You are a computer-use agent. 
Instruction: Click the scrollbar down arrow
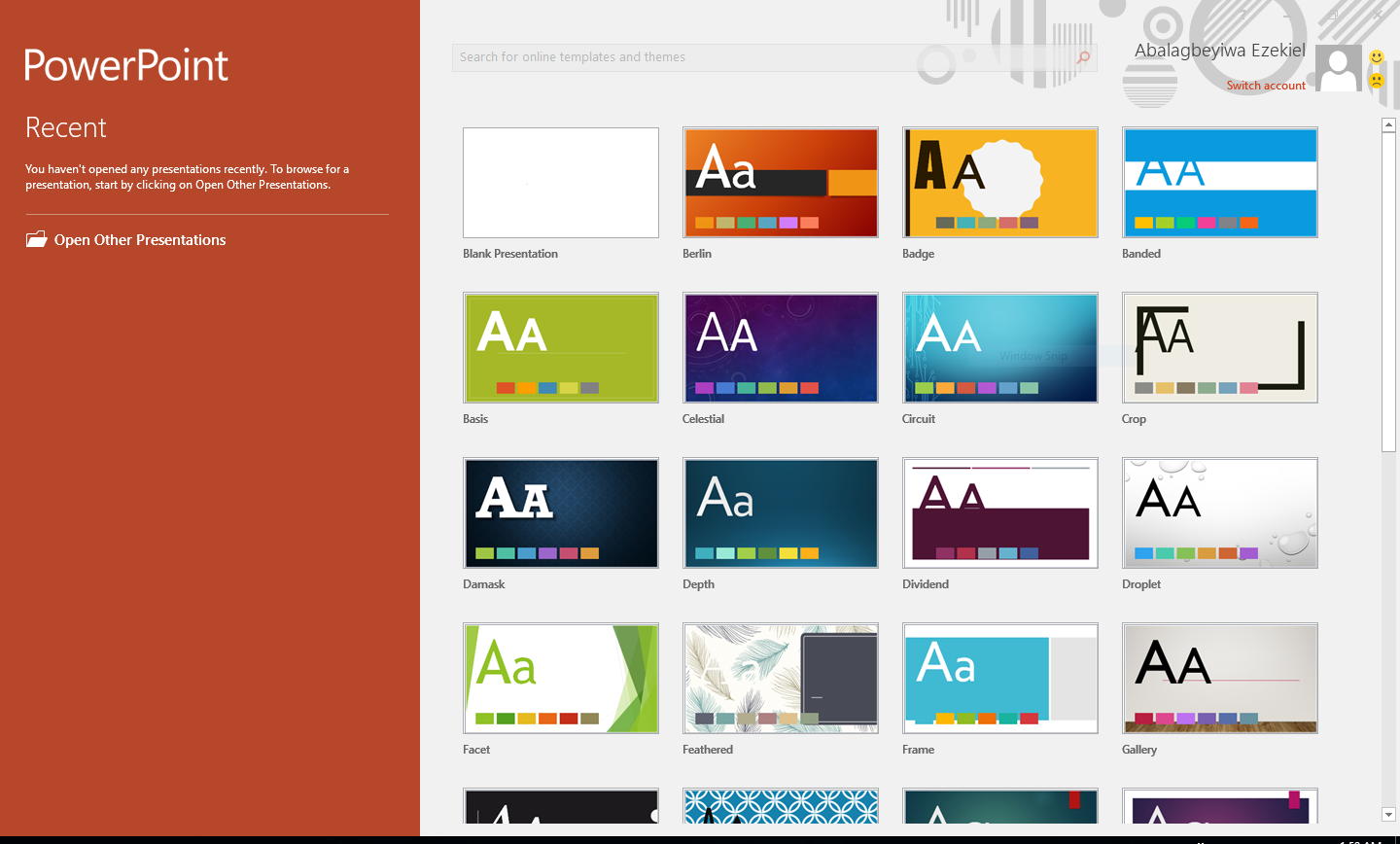1388,815
